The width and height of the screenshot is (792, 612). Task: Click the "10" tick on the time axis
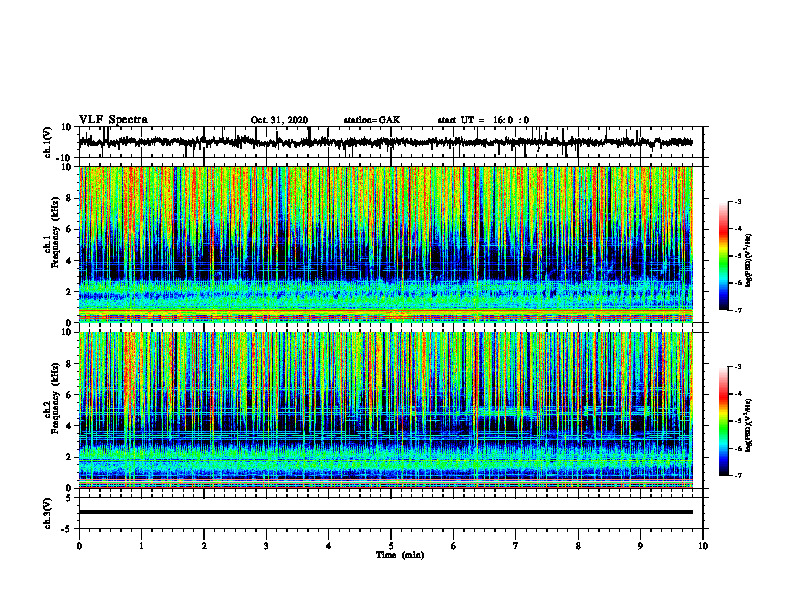point(703,546)
